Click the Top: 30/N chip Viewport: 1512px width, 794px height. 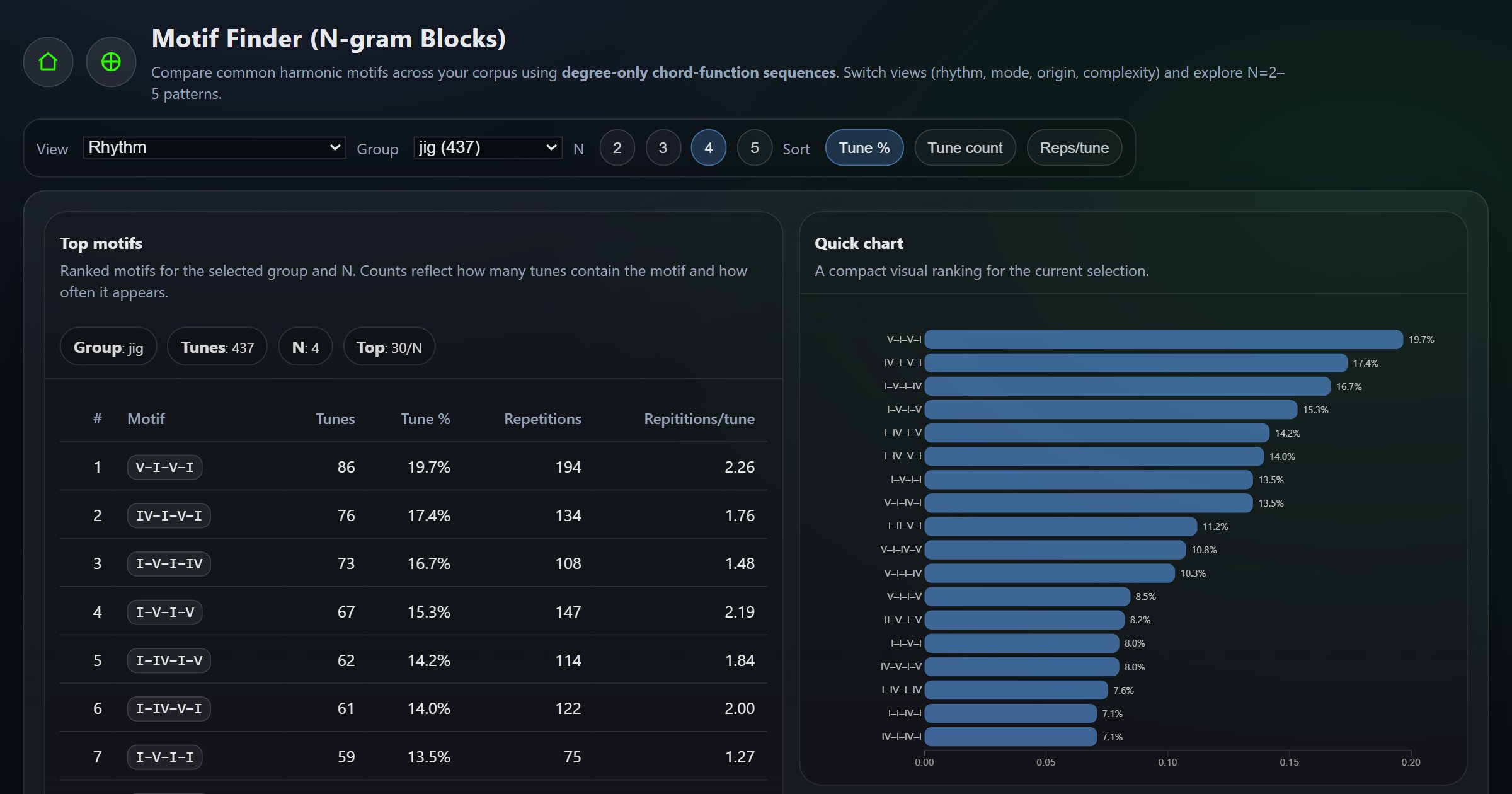389,346
